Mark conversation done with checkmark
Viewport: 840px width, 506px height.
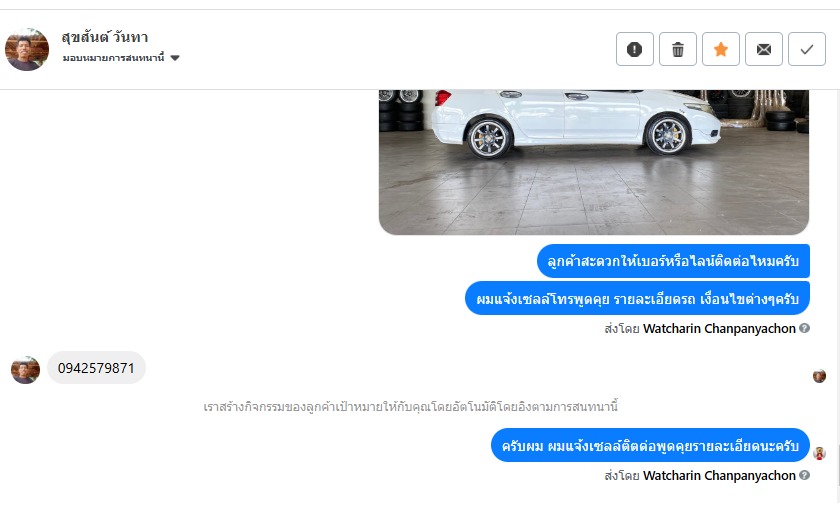tap(807, 49)
